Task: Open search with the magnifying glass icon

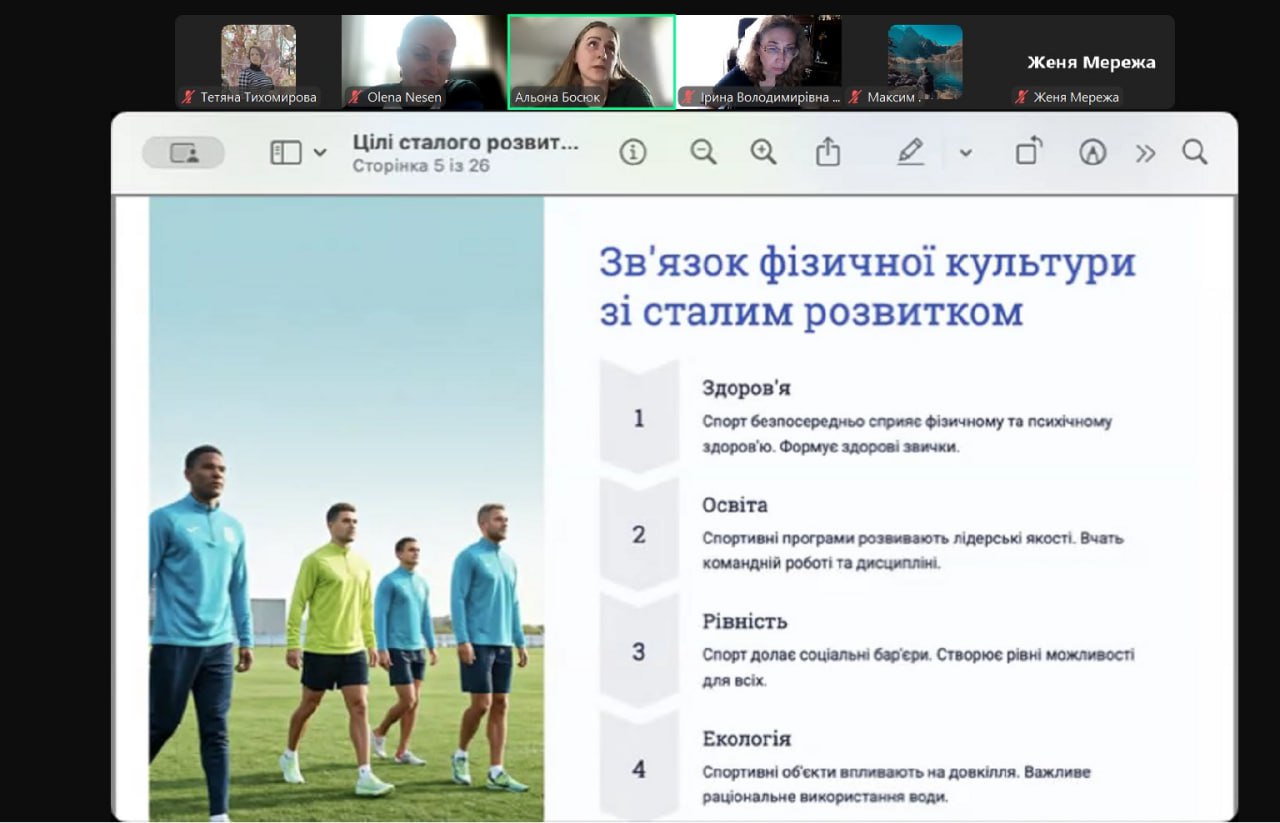Action: [x=1194, y=152]
